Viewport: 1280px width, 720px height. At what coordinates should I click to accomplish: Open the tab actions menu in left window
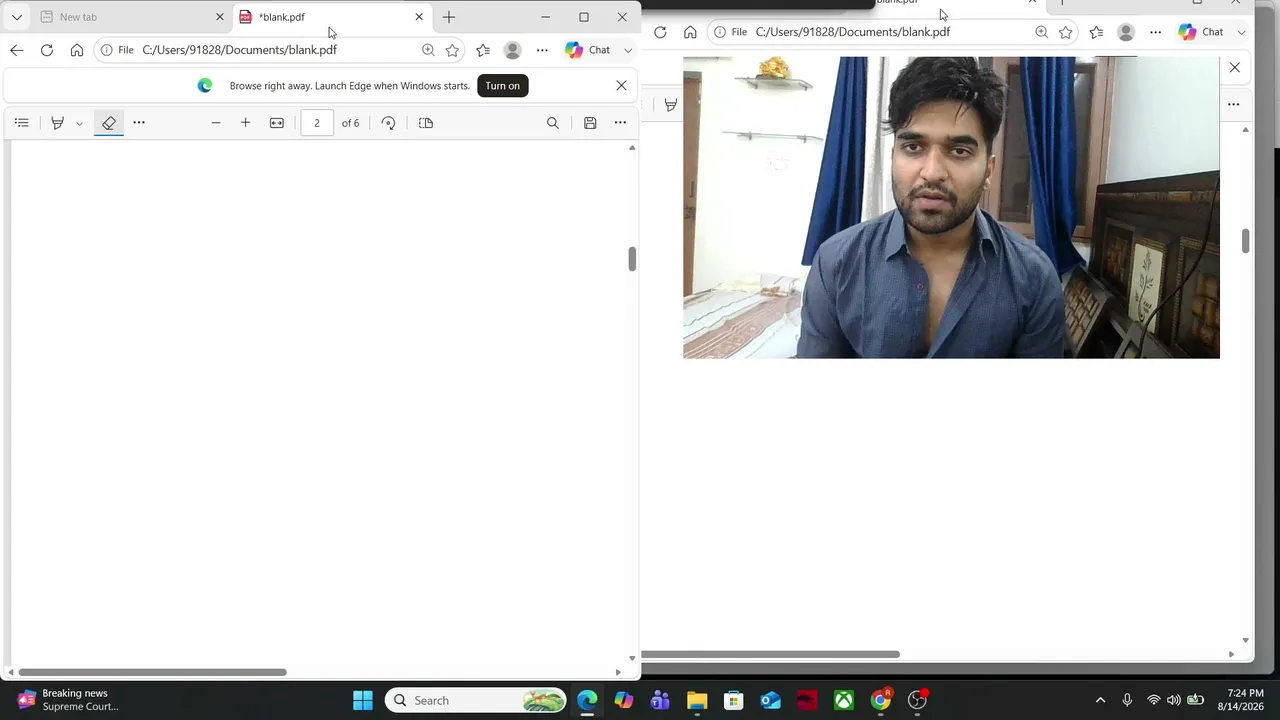point(16,17)
